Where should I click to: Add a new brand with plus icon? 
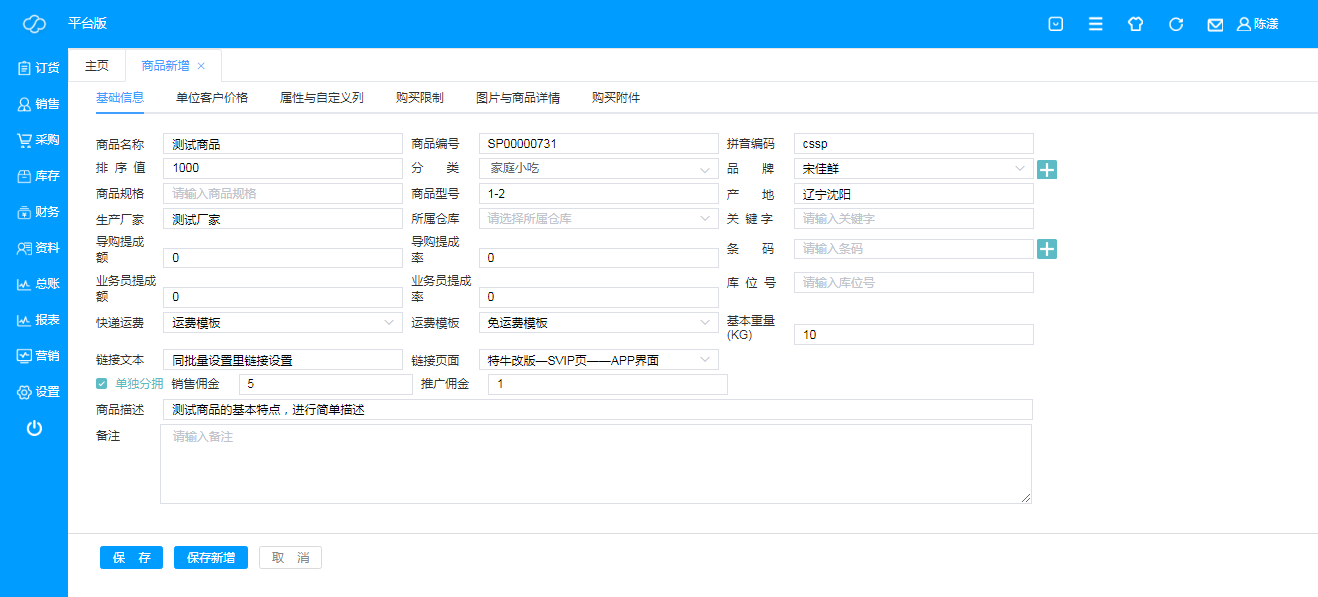pyautogui.click(x=1047, y=169)
